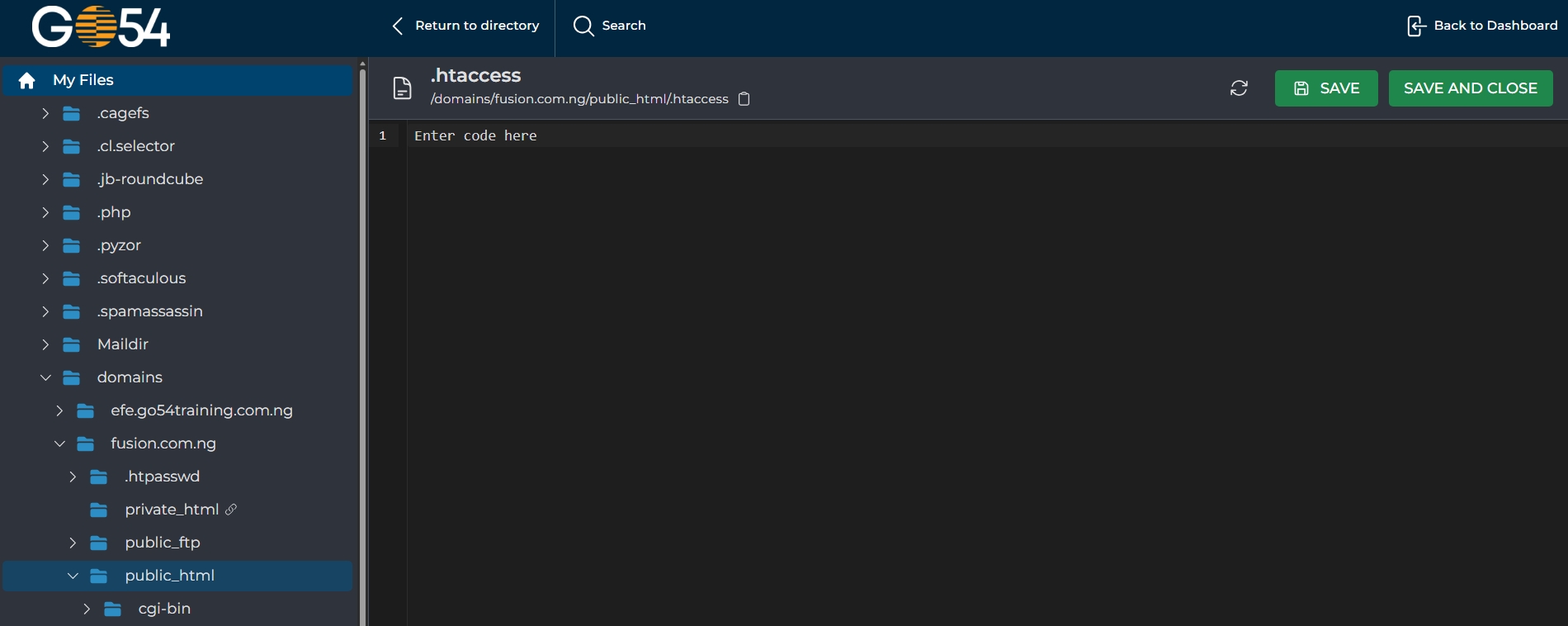
Task: Copy the .htaccess file path
Action: click(744, 99)
